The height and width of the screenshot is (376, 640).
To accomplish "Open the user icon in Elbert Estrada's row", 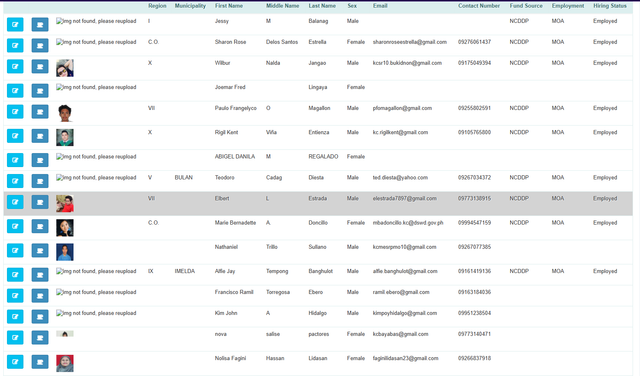I will tap(40, 202).
